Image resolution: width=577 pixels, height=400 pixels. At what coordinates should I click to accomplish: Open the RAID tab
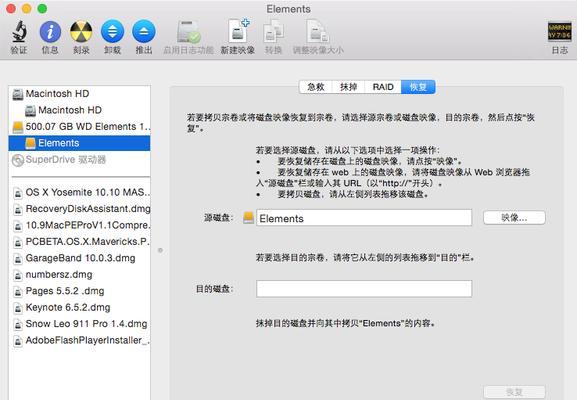tap(383, 87)
